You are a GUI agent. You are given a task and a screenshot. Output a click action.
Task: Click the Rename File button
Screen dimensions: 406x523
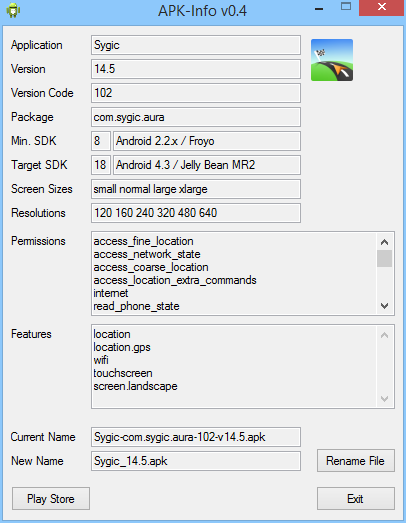click(x=356, y=461)
